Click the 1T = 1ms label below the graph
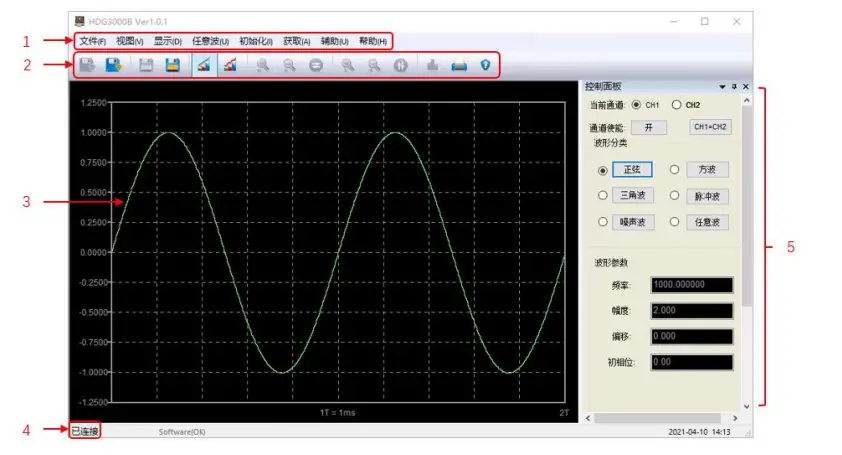 click(337, 413)
